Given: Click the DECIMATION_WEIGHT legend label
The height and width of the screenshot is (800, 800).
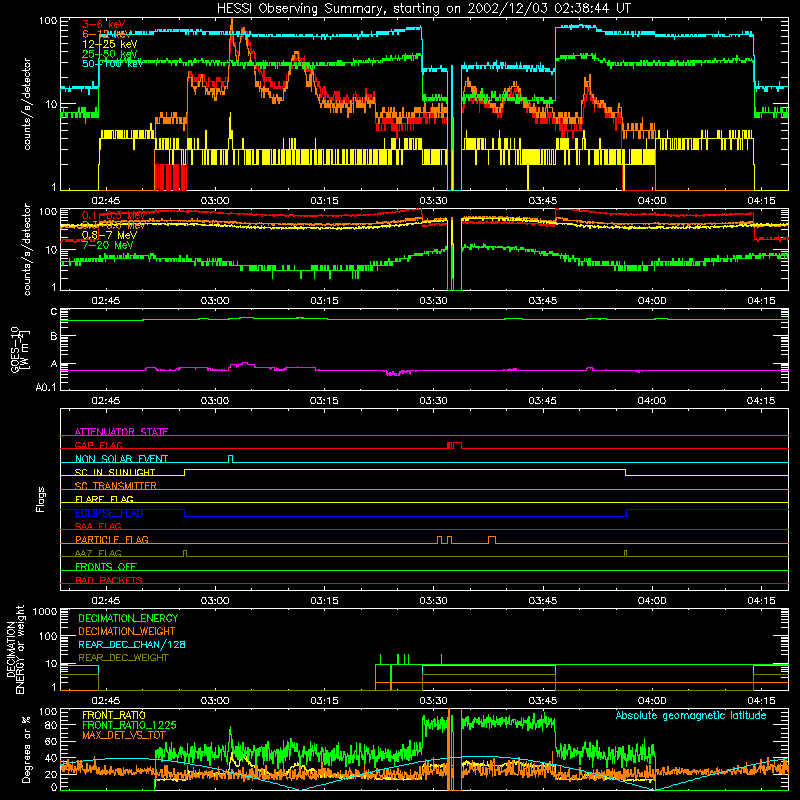Looking at the screenshot, I should click(x=127, y=632).
